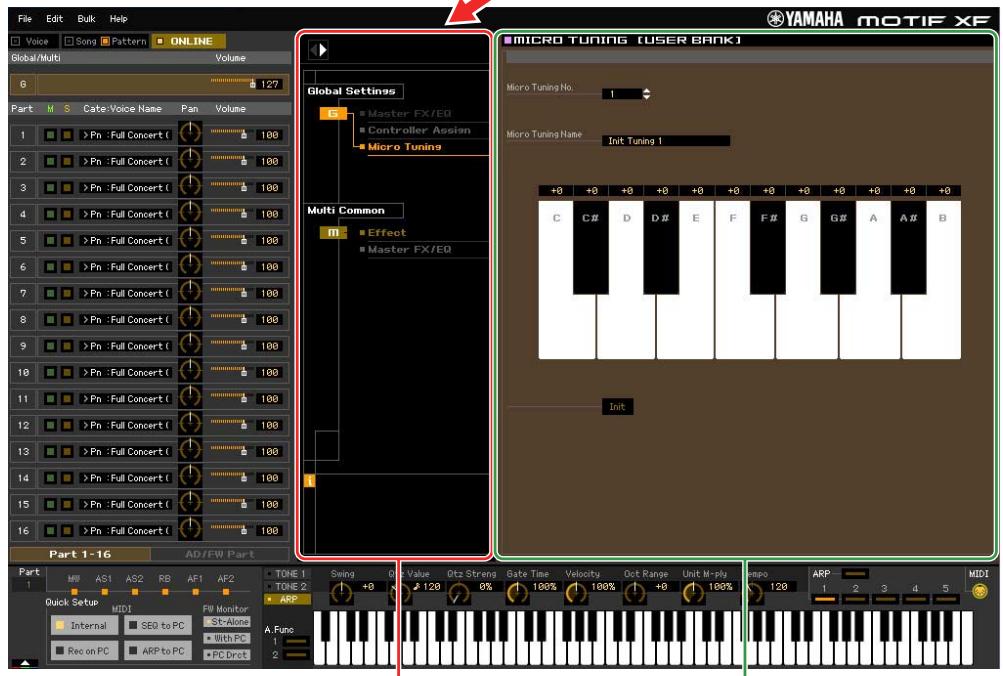
Task: Click the Oct Range knob
Action: 635,593
